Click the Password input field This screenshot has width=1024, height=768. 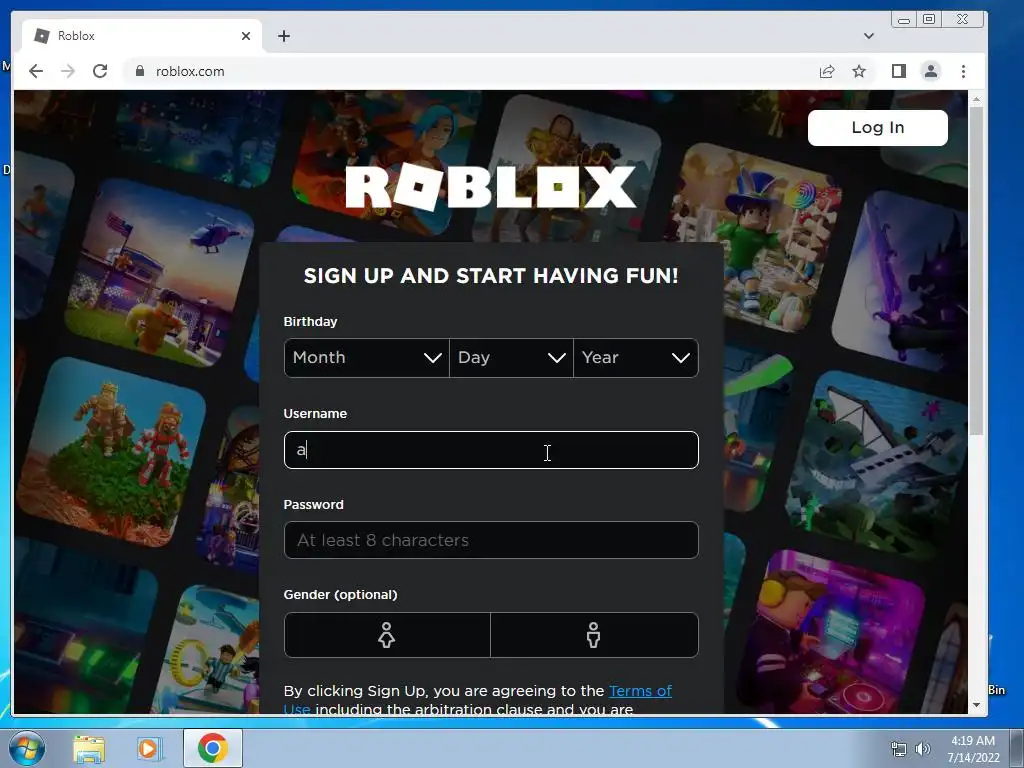pos(491,540)
